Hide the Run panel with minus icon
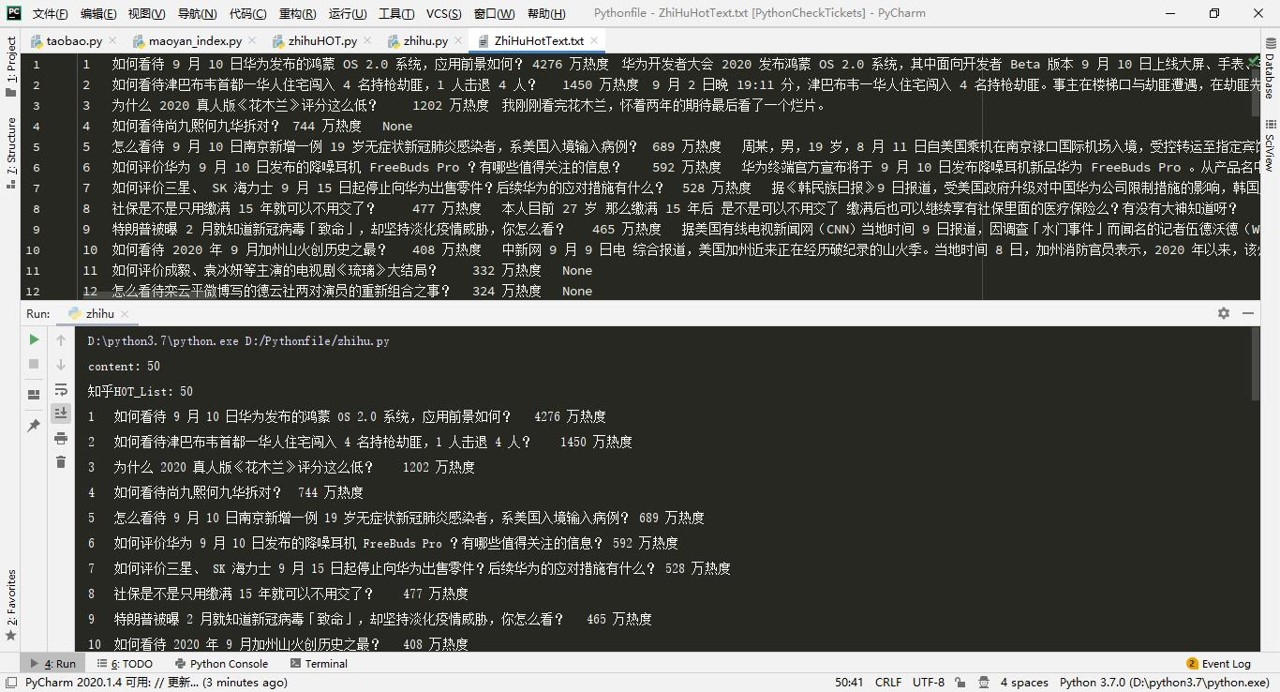Screen dimensions: 1280x692 click(1248, 313)
